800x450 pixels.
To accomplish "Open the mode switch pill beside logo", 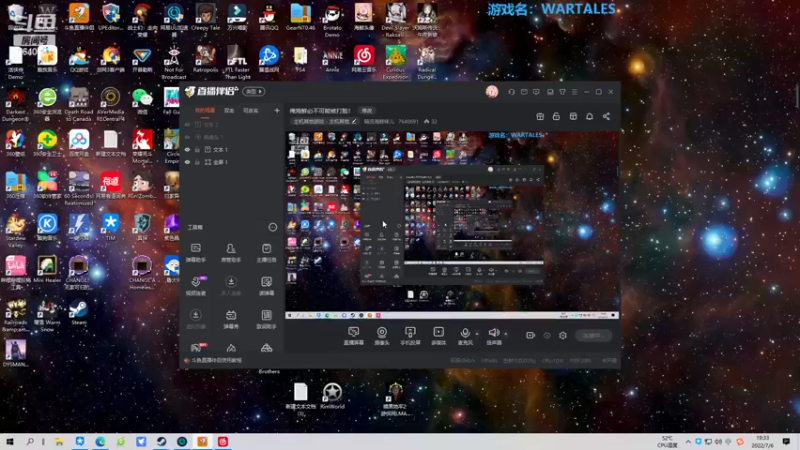I will pos(254,92).
